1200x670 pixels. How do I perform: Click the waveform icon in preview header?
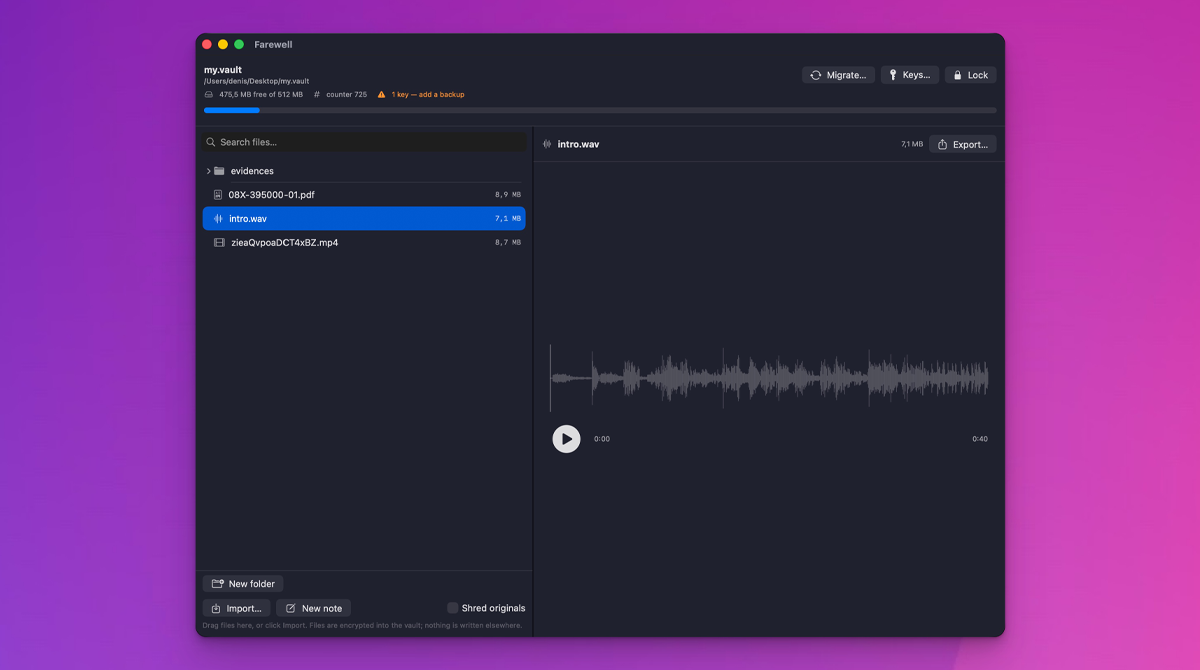tap(547, 144)
